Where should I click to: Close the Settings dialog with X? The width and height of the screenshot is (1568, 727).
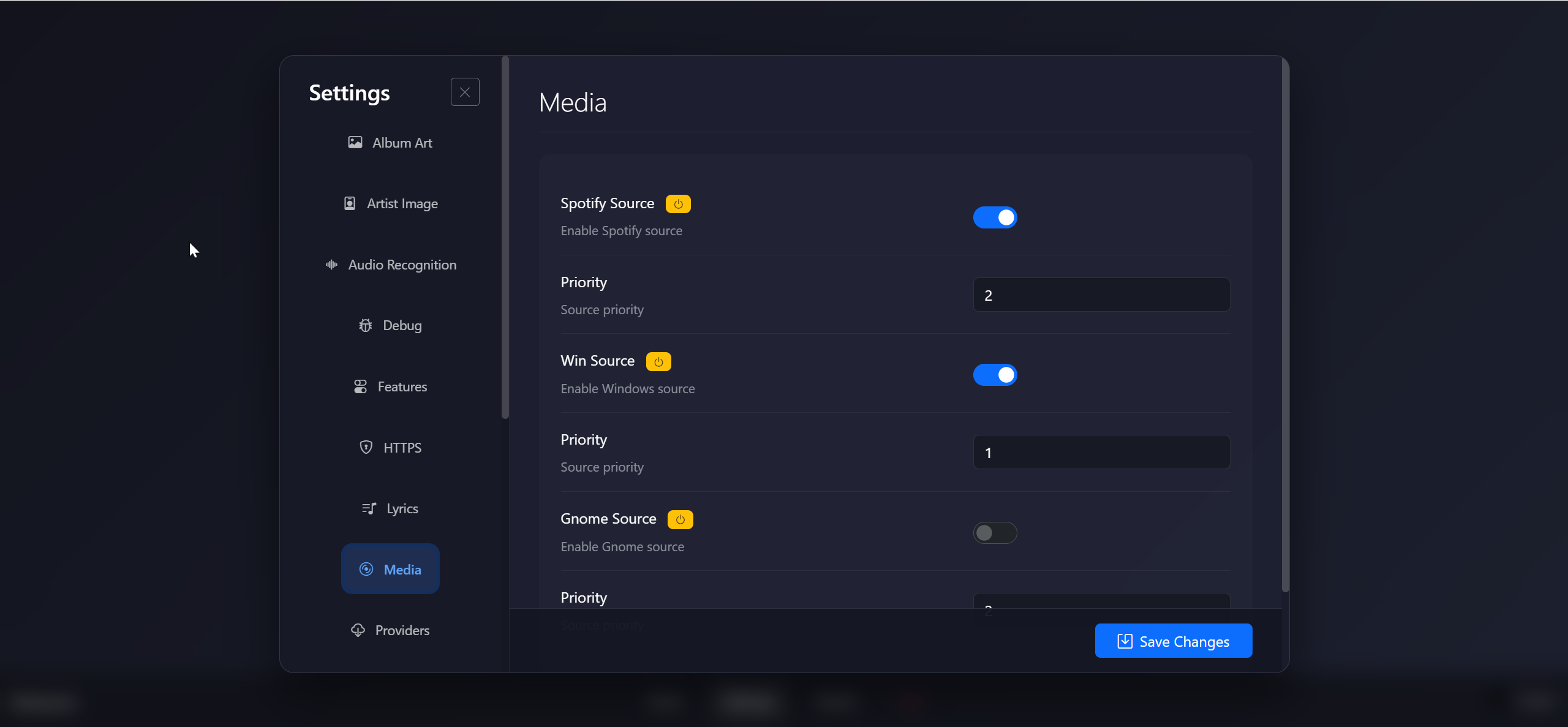pos(465,92)
